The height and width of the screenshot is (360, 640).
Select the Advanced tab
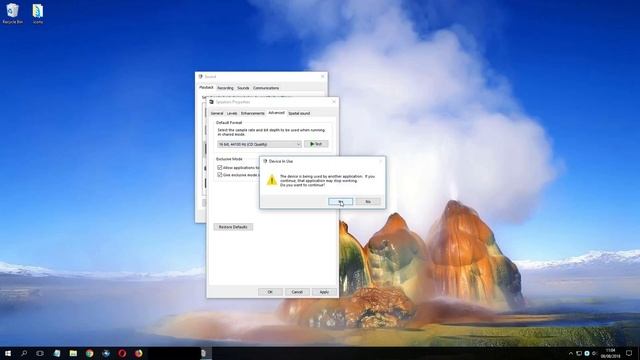(276, 113)
